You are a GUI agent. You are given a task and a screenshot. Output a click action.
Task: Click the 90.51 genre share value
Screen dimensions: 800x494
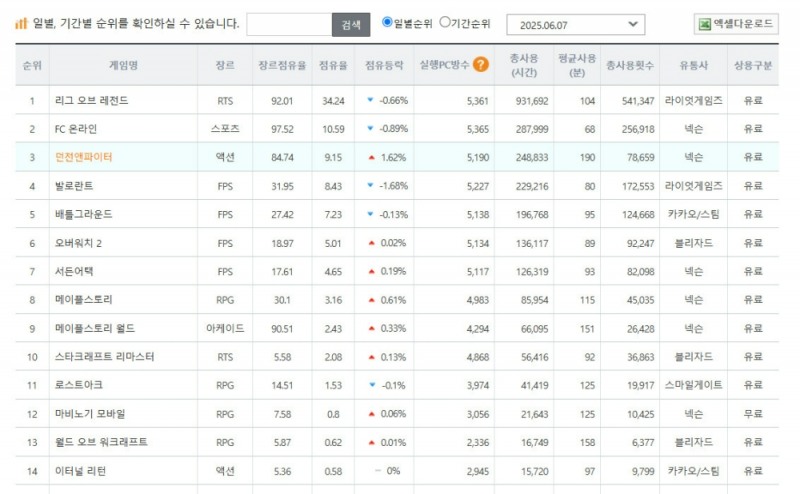[282, 329]
